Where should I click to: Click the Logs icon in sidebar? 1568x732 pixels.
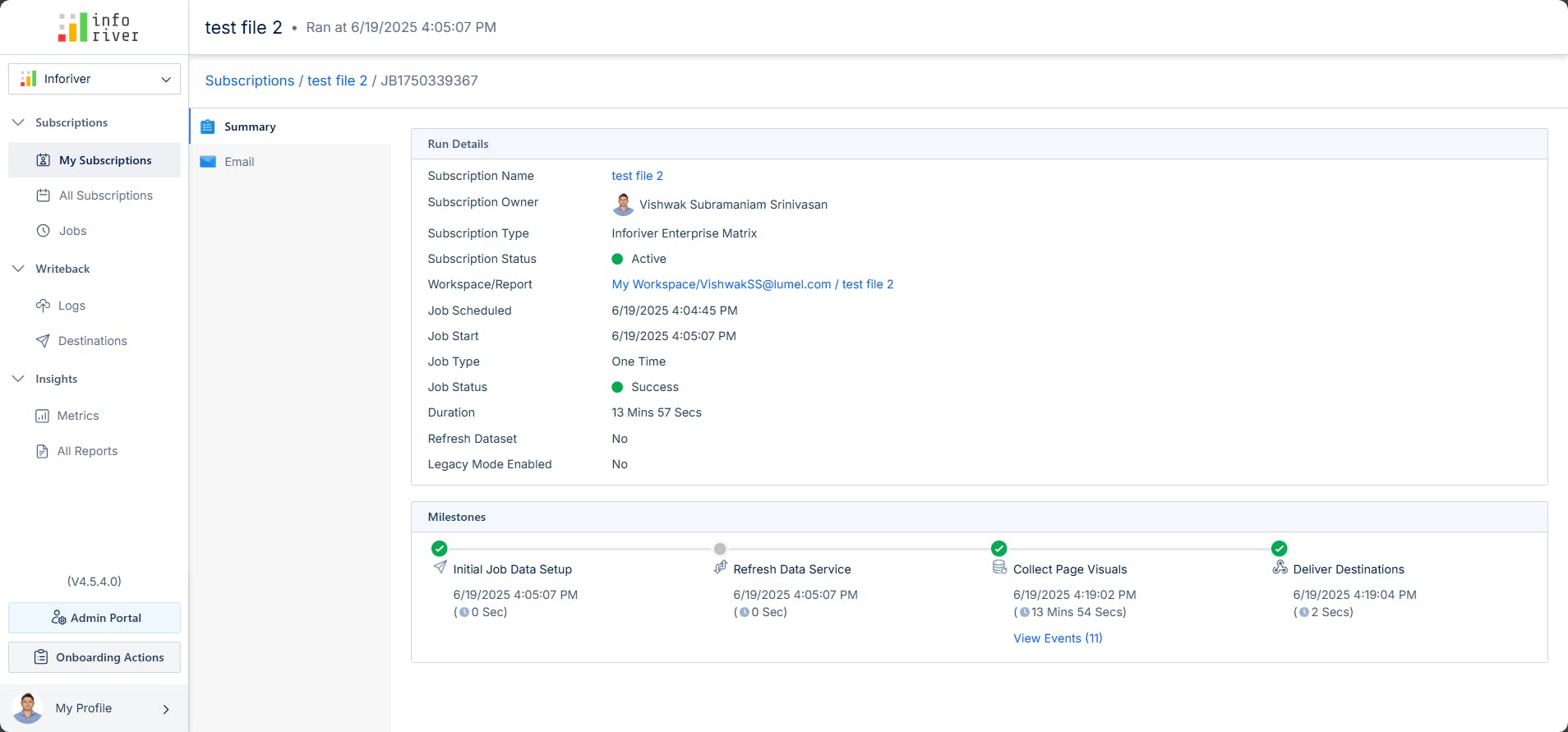pos(43,306)
